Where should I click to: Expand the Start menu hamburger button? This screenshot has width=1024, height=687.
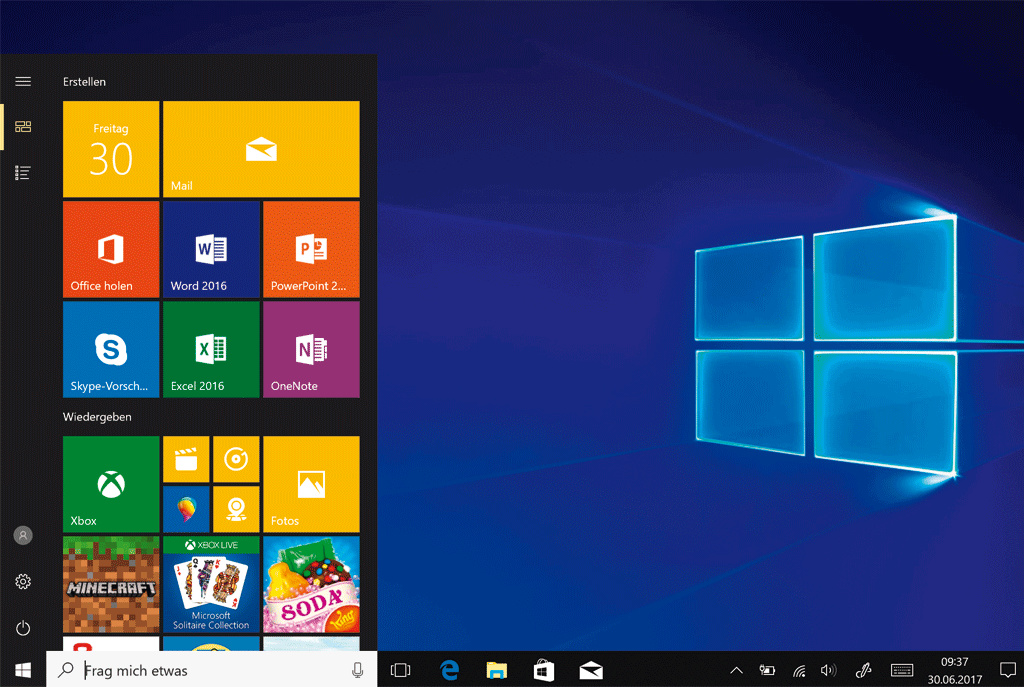(23, 81)
